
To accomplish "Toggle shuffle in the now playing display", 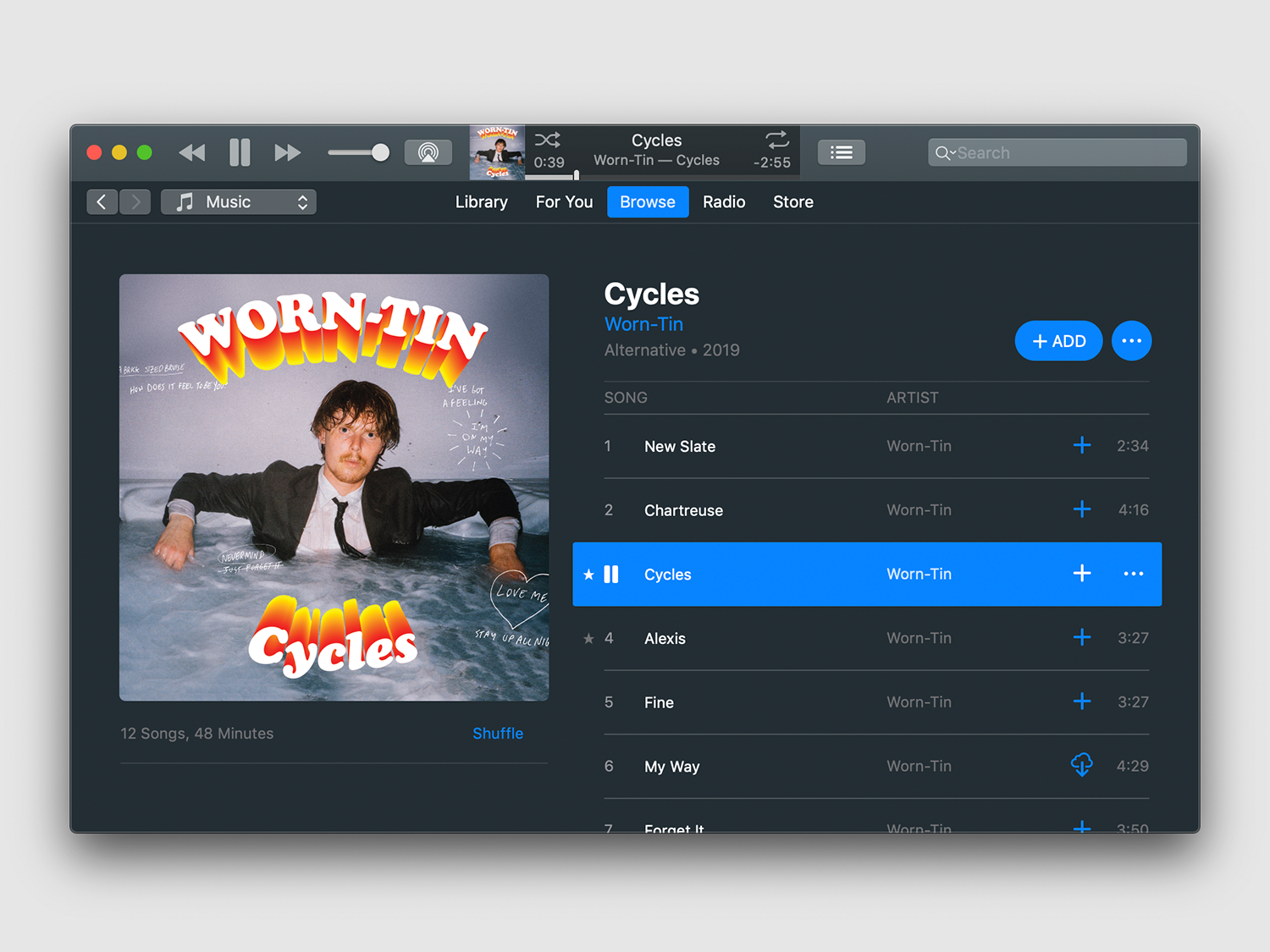I will point(547,140).
